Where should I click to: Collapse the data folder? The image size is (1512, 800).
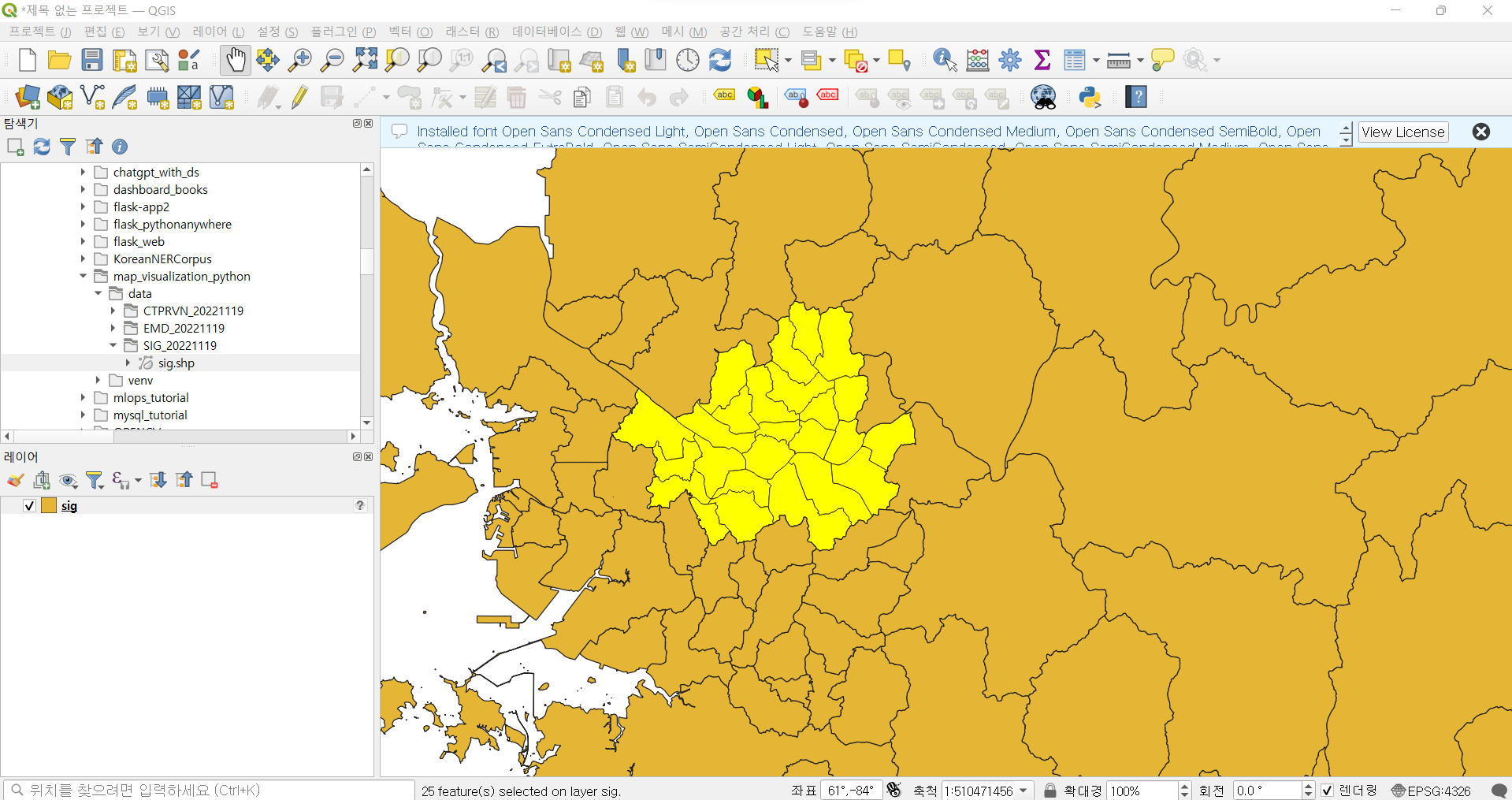(x=98, y=293)
